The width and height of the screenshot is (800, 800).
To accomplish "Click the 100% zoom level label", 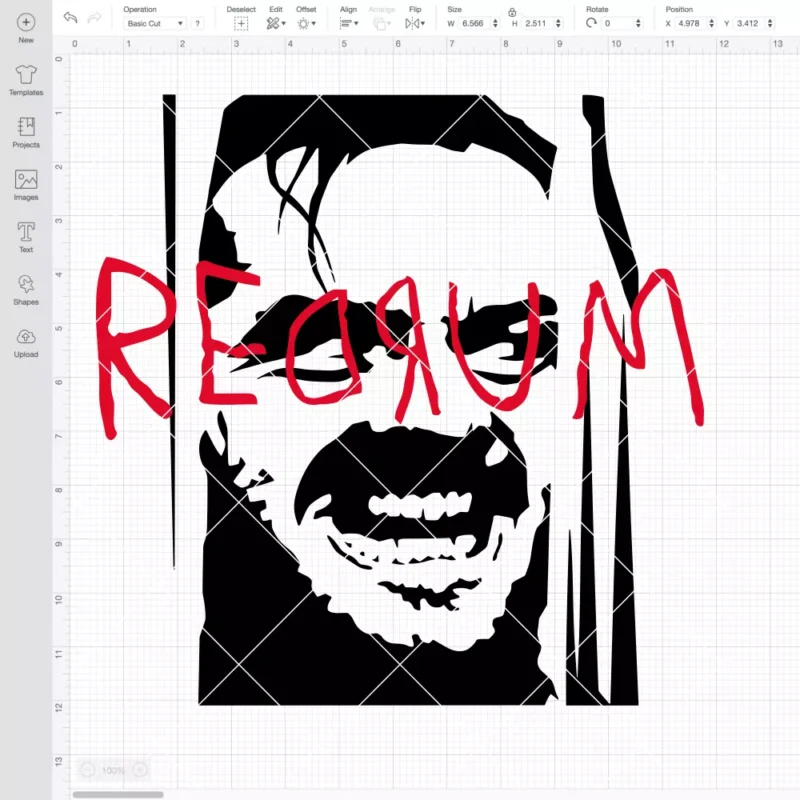I will point(113,770).
